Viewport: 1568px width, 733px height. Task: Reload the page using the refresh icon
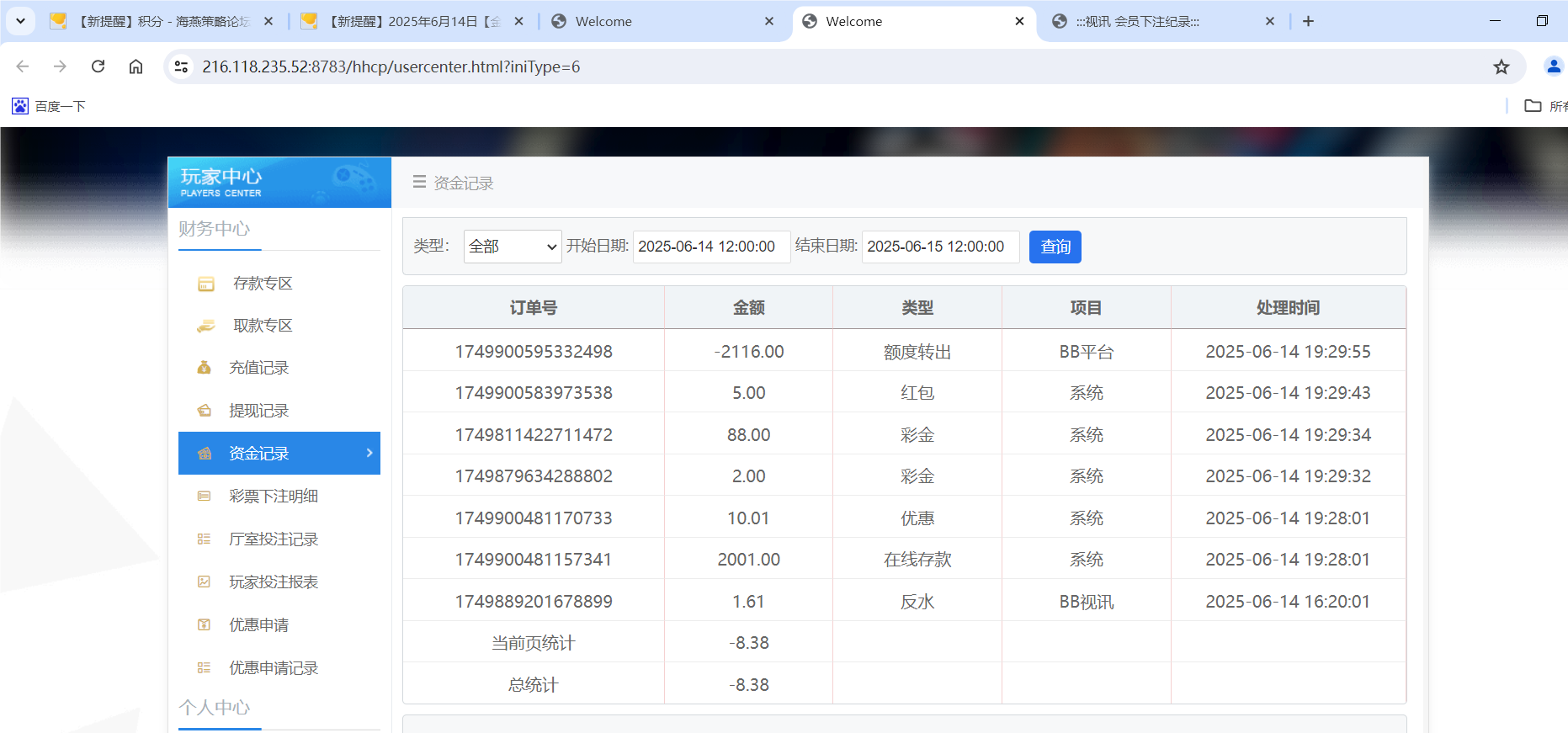(x=98, y=66)
